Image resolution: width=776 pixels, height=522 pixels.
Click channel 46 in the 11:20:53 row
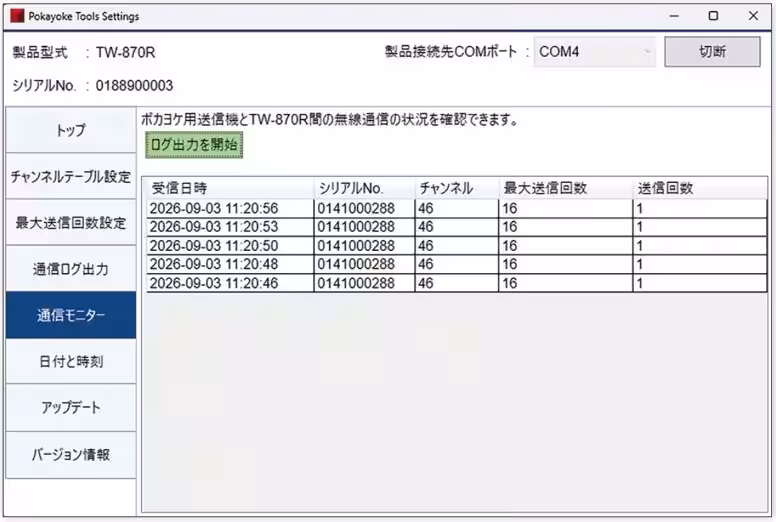tap(426, 227)
